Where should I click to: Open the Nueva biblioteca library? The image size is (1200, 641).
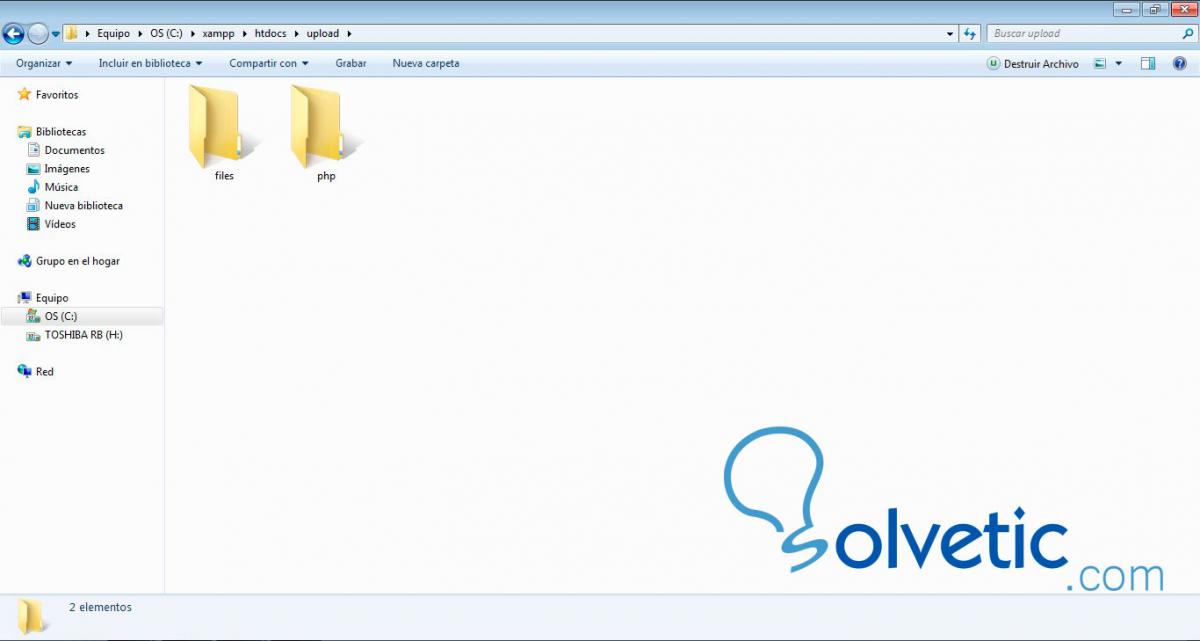tap(74, 206)
